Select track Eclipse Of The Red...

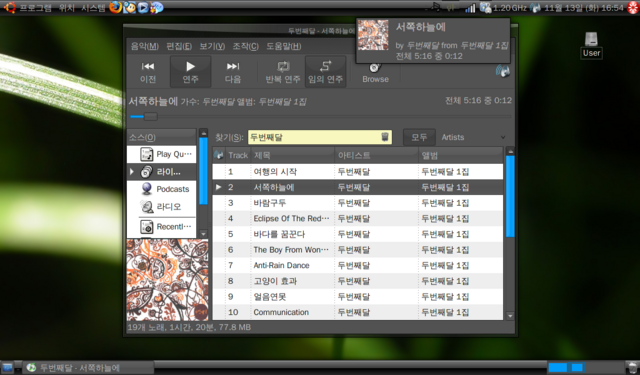(x=358, y=218)
